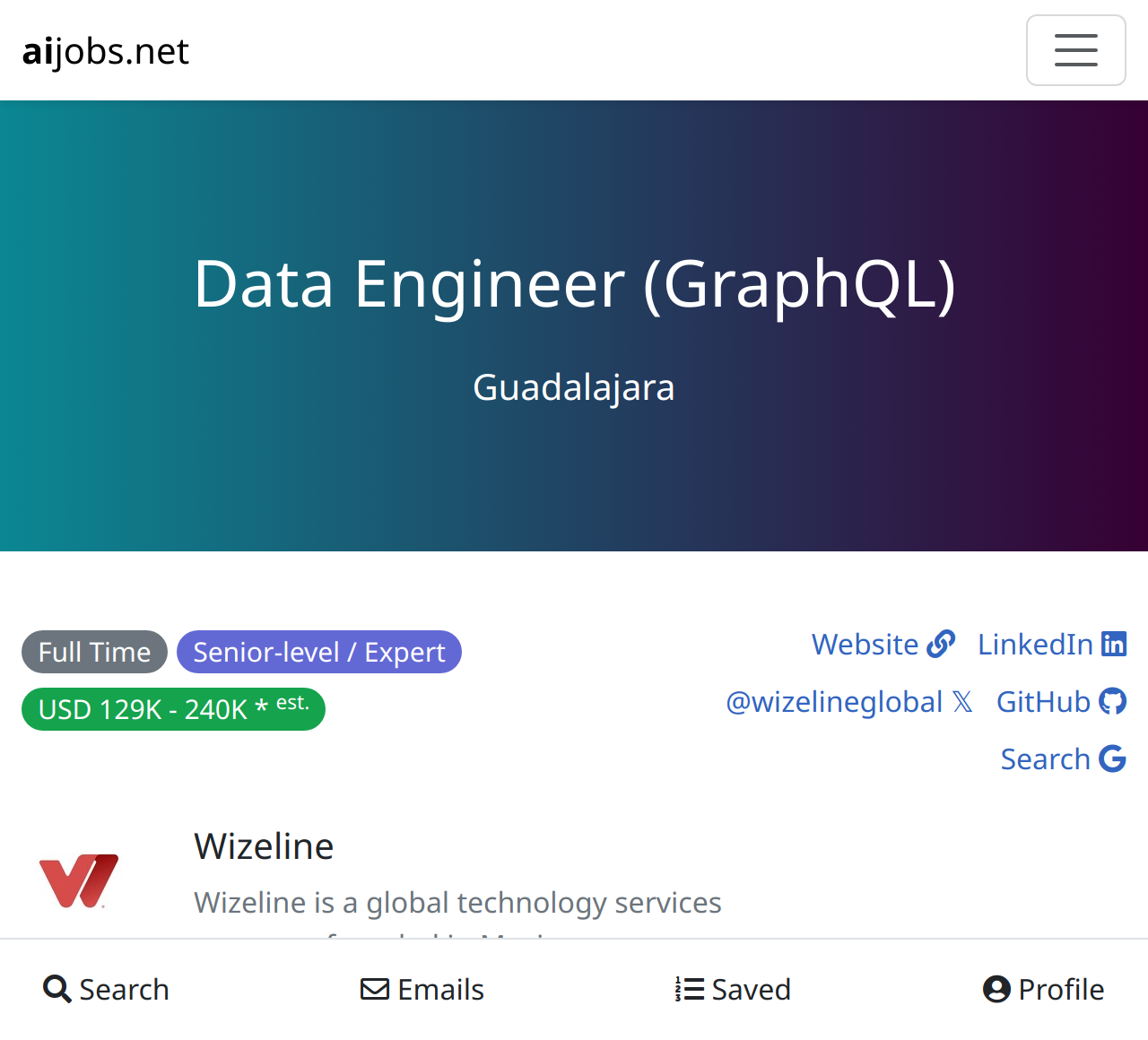Image resolution: width=1148 pixels, height=1040 pixels.
Task: Click the Google G search icon
Action: tap(1112, 758)
